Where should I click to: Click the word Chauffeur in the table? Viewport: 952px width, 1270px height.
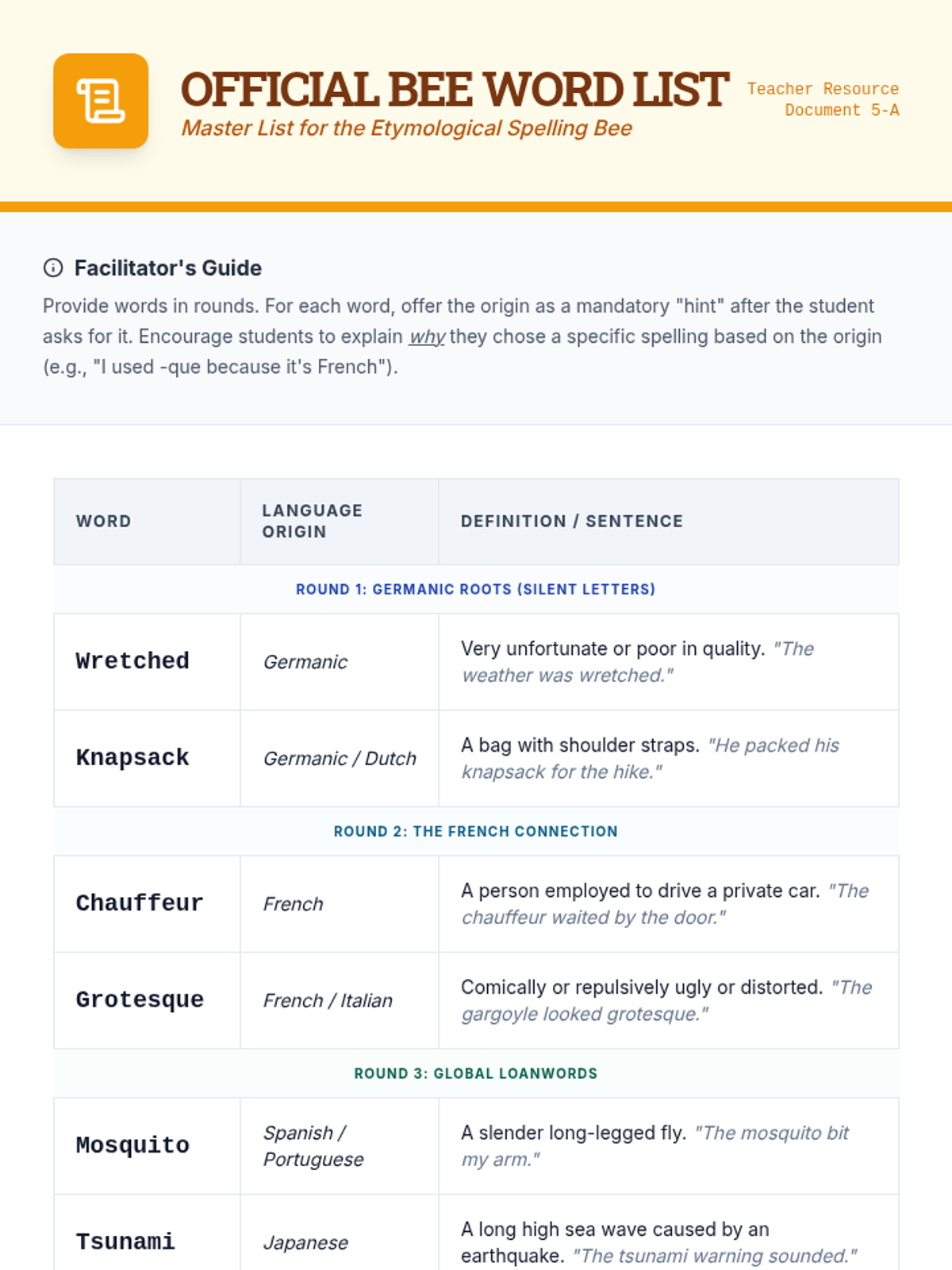140,903
